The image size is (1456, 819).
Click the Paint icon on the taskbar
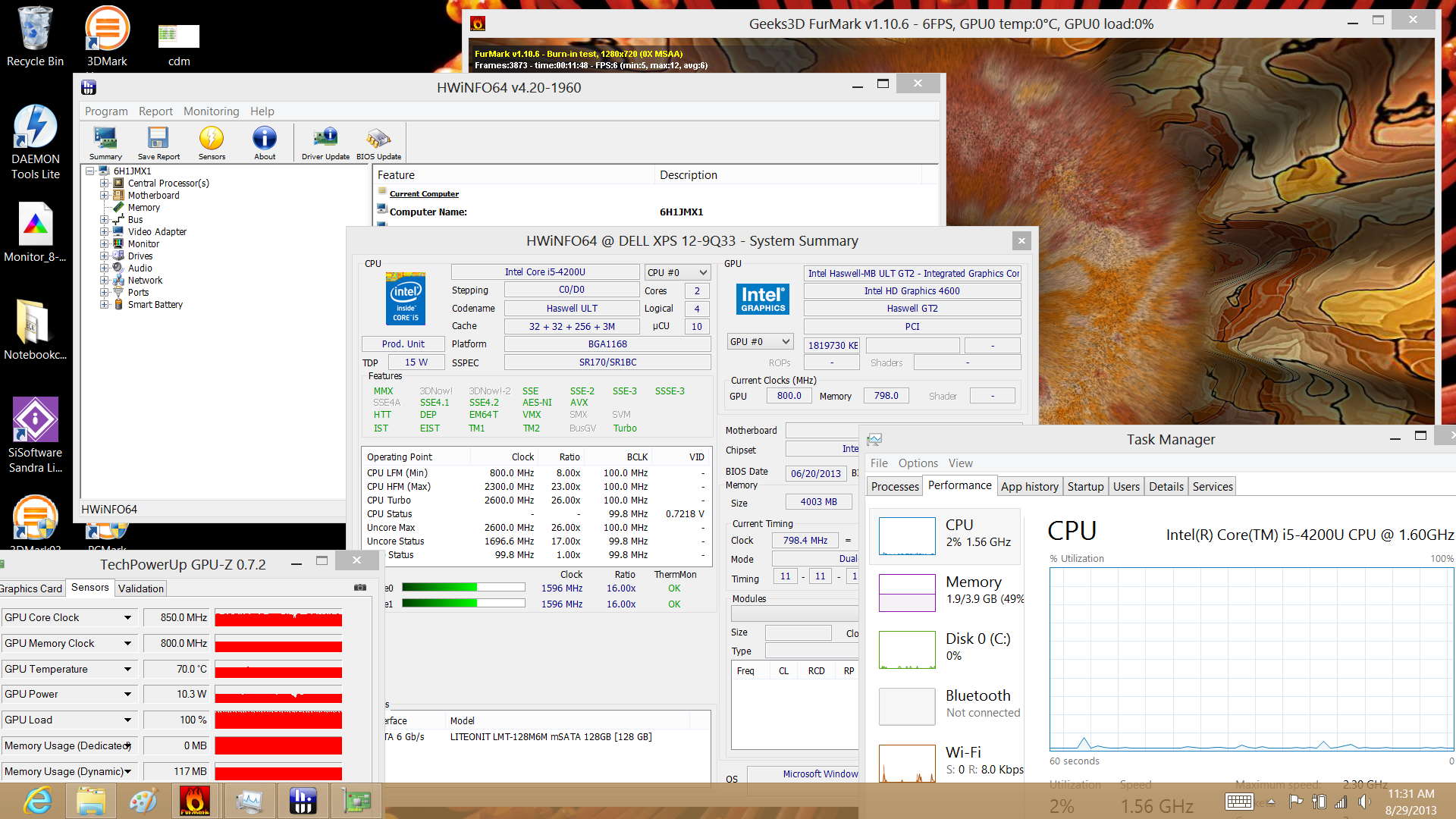143,801
